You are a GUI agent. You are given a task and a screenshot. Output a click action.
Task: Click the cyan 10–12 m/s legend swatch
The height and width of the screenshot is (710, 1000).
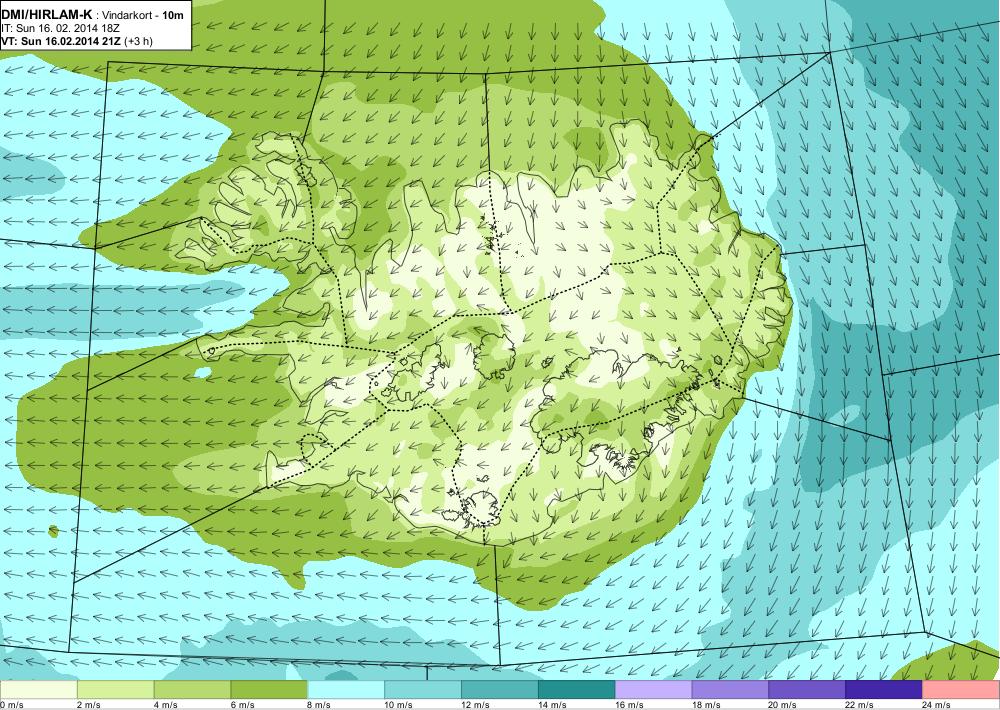pyautogui.click(x=423, y=690)
